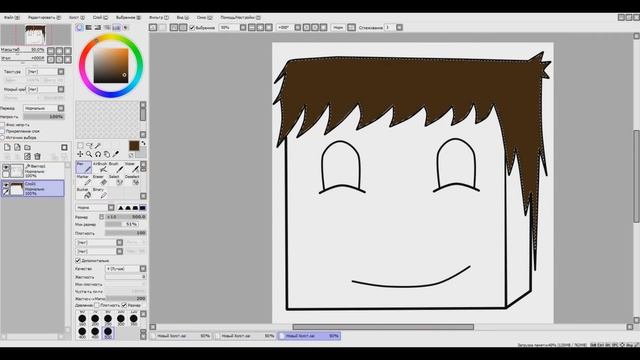Swap foreground and background colors
The image size is (640, 360).
pyautogui.click(x=143, y=144)
